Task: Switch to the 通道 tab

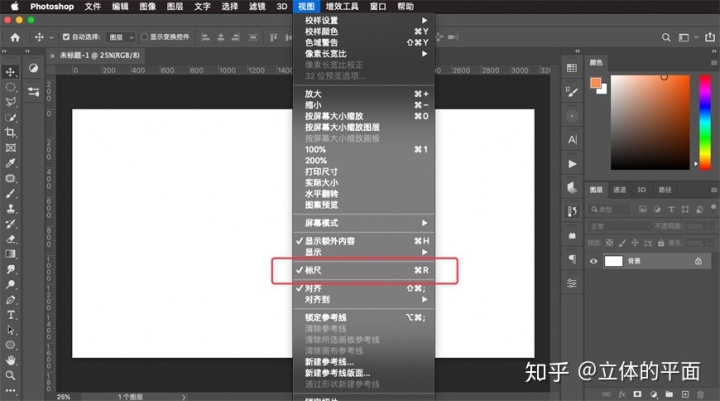Action: (619, 190)
